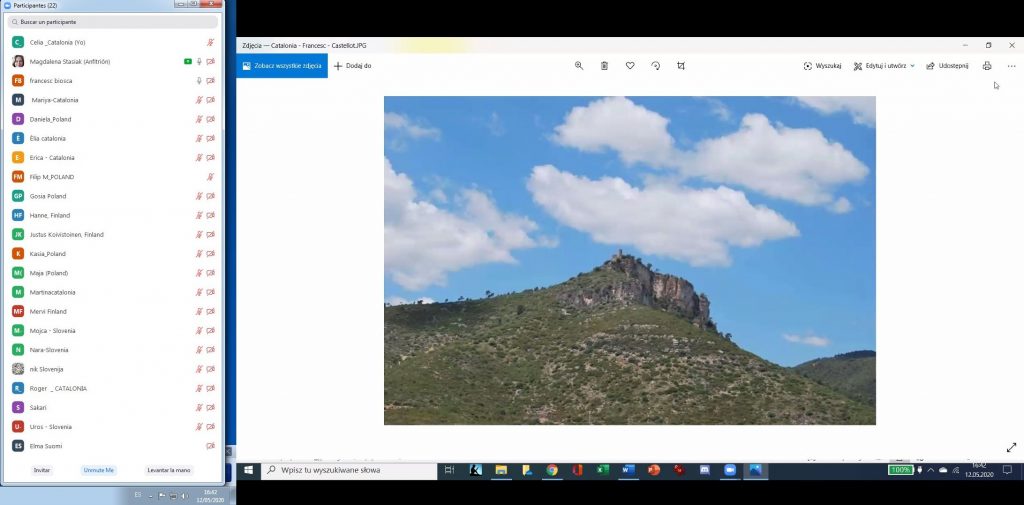Image resolution: width=1024 pixels, height=505 pixels.
Task: Click the printer icon in Photos toolbar
Action: [987, 66]
